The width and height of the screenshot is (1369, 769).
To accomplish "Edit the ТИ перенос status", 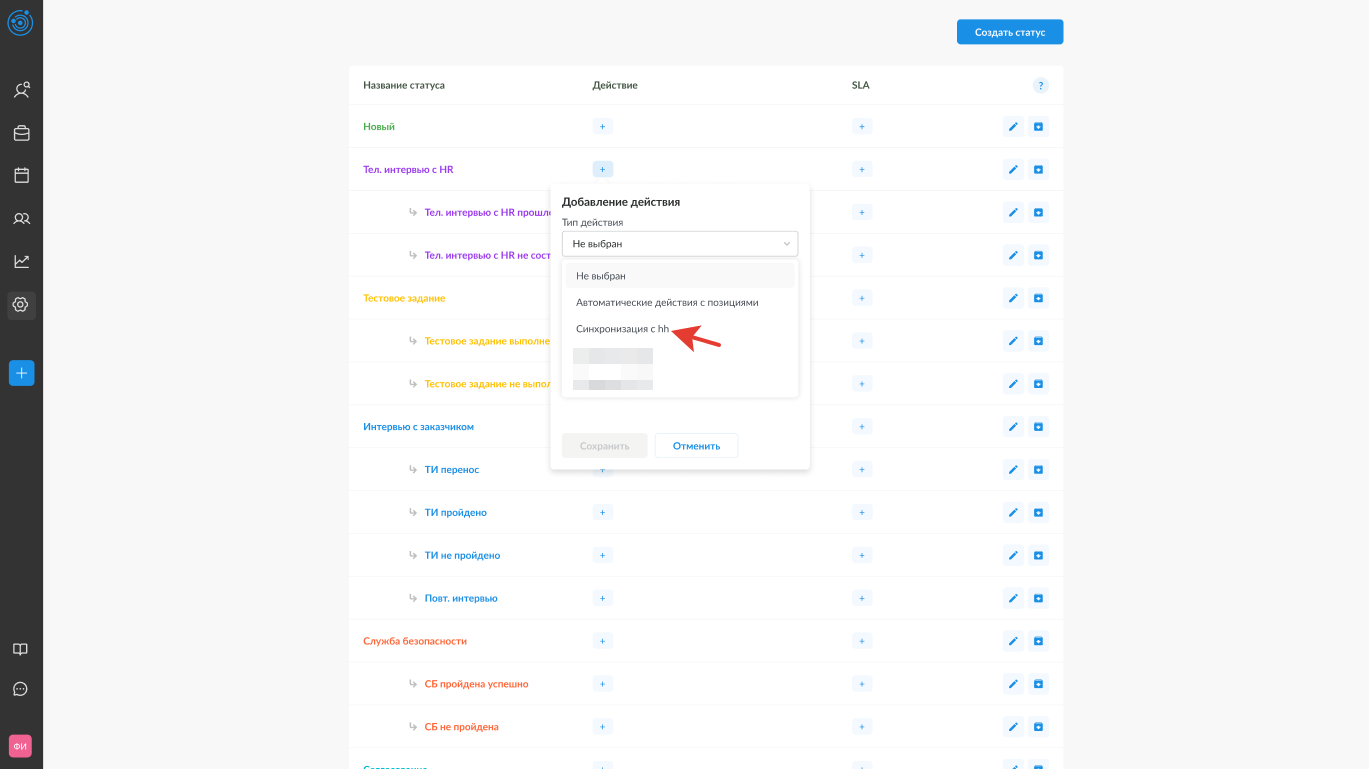I will coord(1013,470).
